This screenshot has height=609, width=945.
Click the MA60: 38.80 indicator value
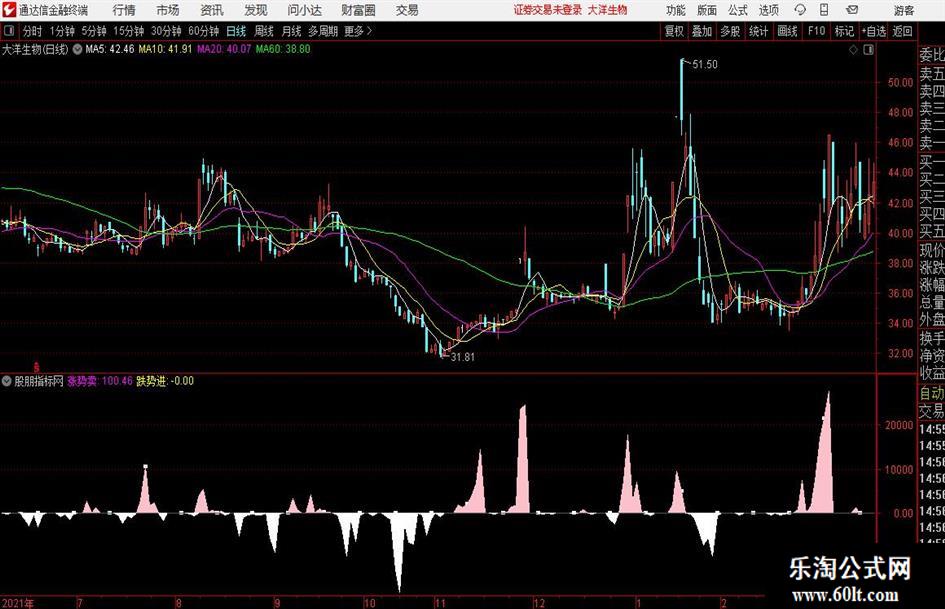tap(283, 49)
